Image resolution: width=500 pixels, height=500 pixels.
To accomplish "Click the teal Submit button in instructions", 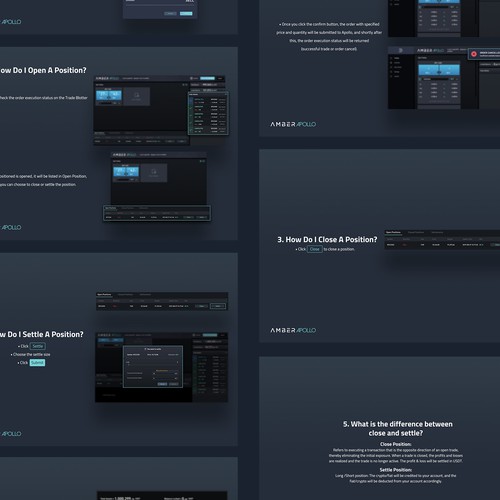I will tap(37, 362).
